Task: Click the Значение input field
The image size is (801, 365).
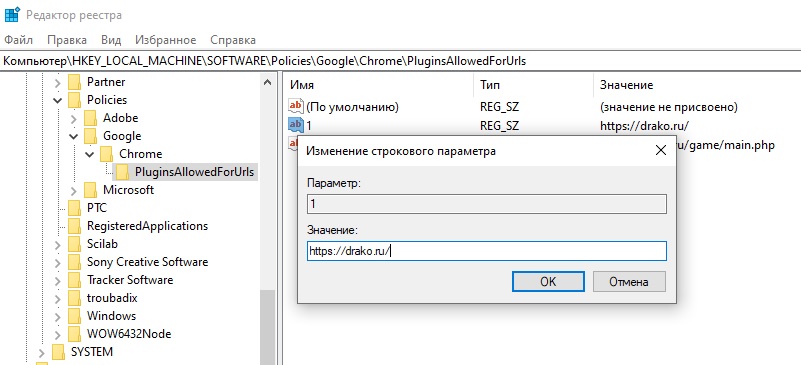Action: pyautogui.click(x=487, y=251)
